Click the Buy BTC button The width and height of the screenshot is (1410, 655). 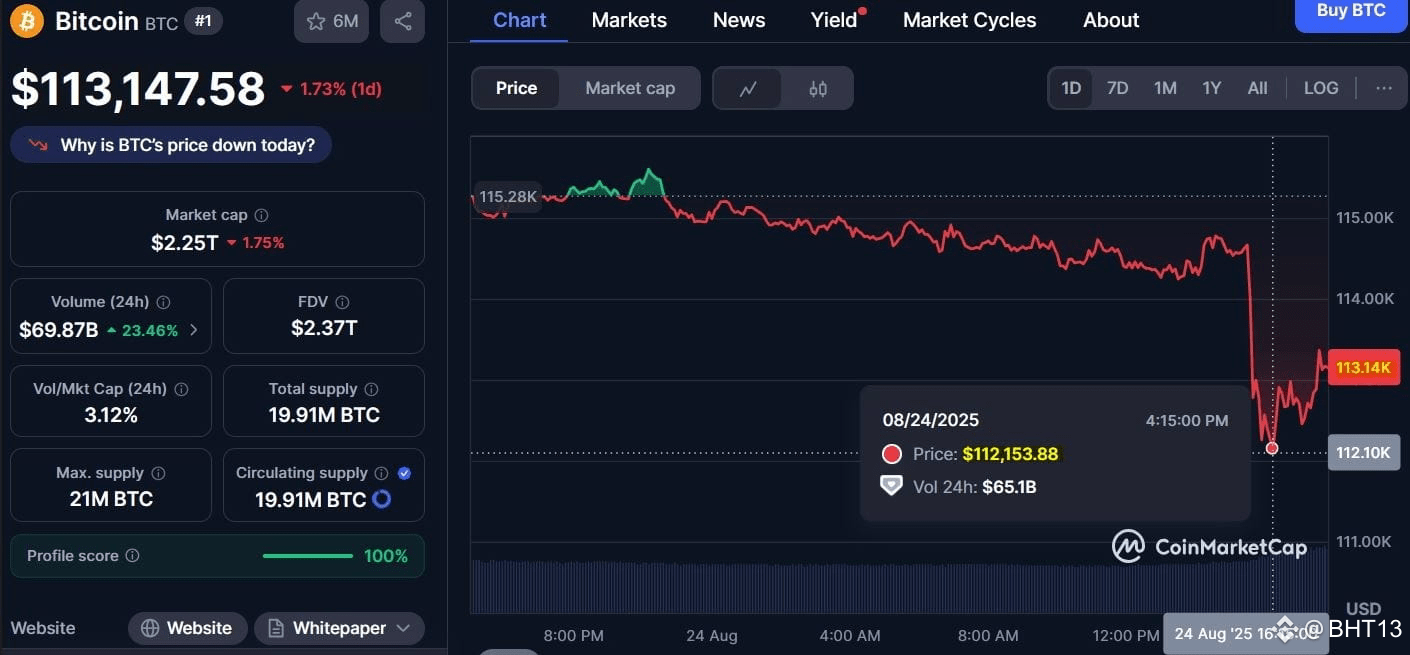(x=1351, y=12)
